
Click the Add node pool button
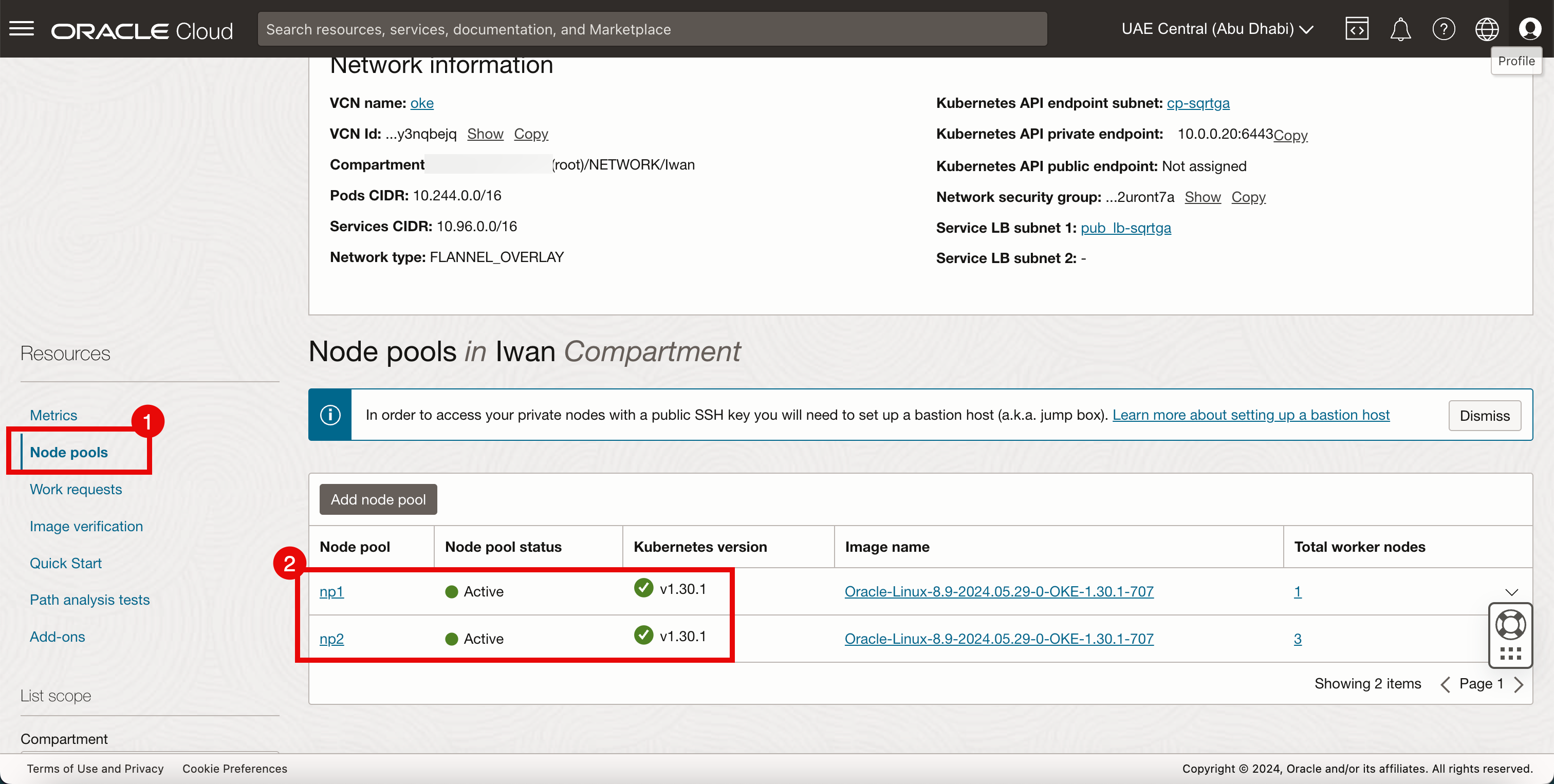[378, 499]
